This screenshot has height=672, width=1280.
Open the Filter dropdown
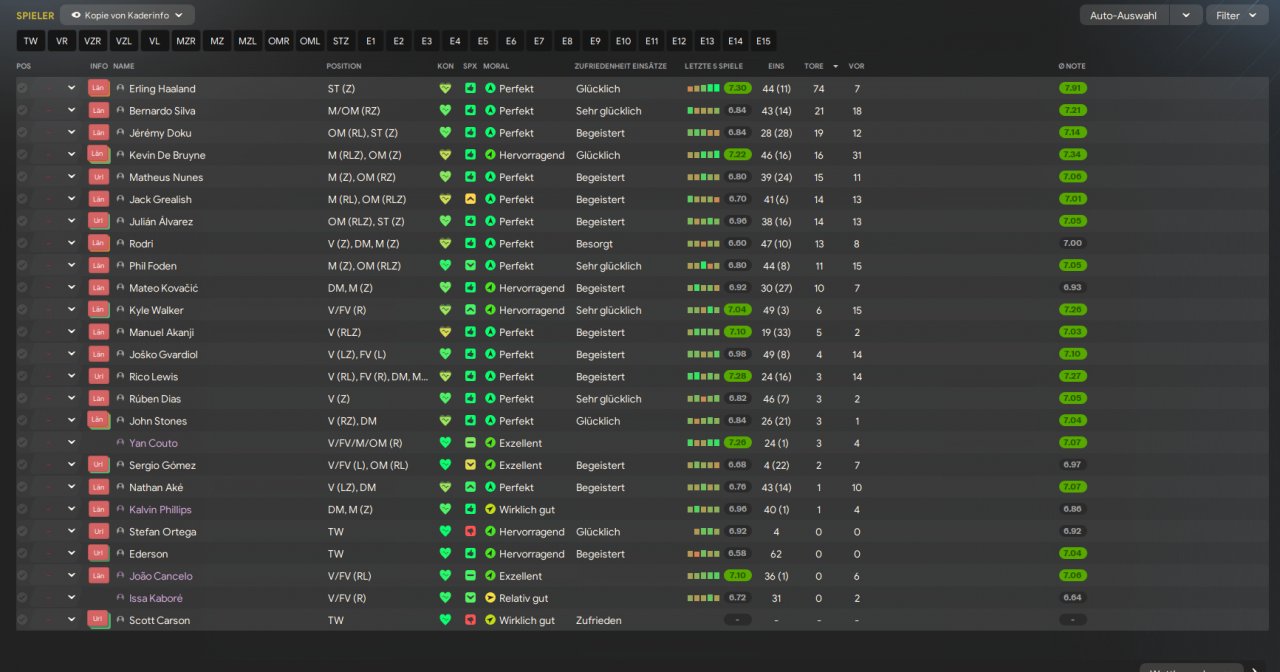pos(1237,15)
